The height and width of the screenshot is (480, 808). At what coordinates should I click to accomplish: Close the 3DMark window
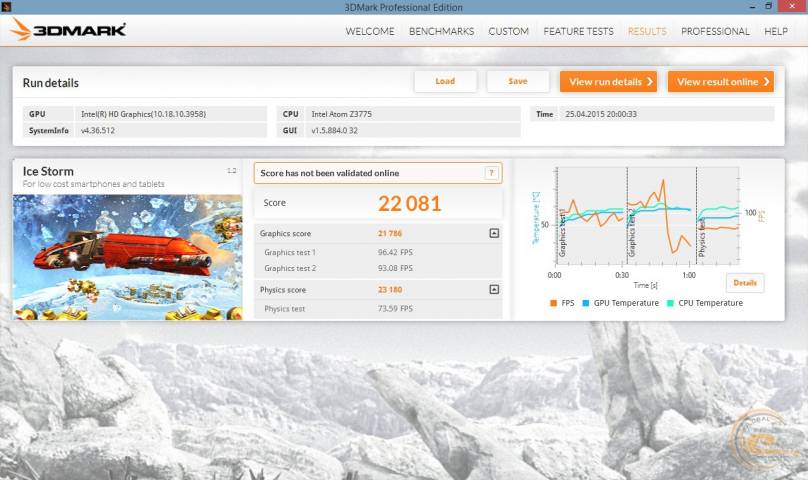click(793, 7)
